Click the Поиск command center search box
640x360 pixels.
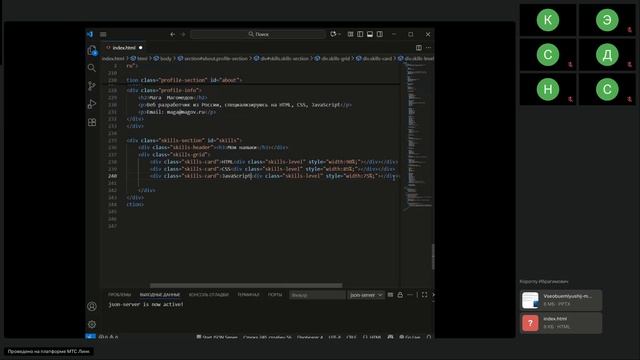(x=258, y=34)
